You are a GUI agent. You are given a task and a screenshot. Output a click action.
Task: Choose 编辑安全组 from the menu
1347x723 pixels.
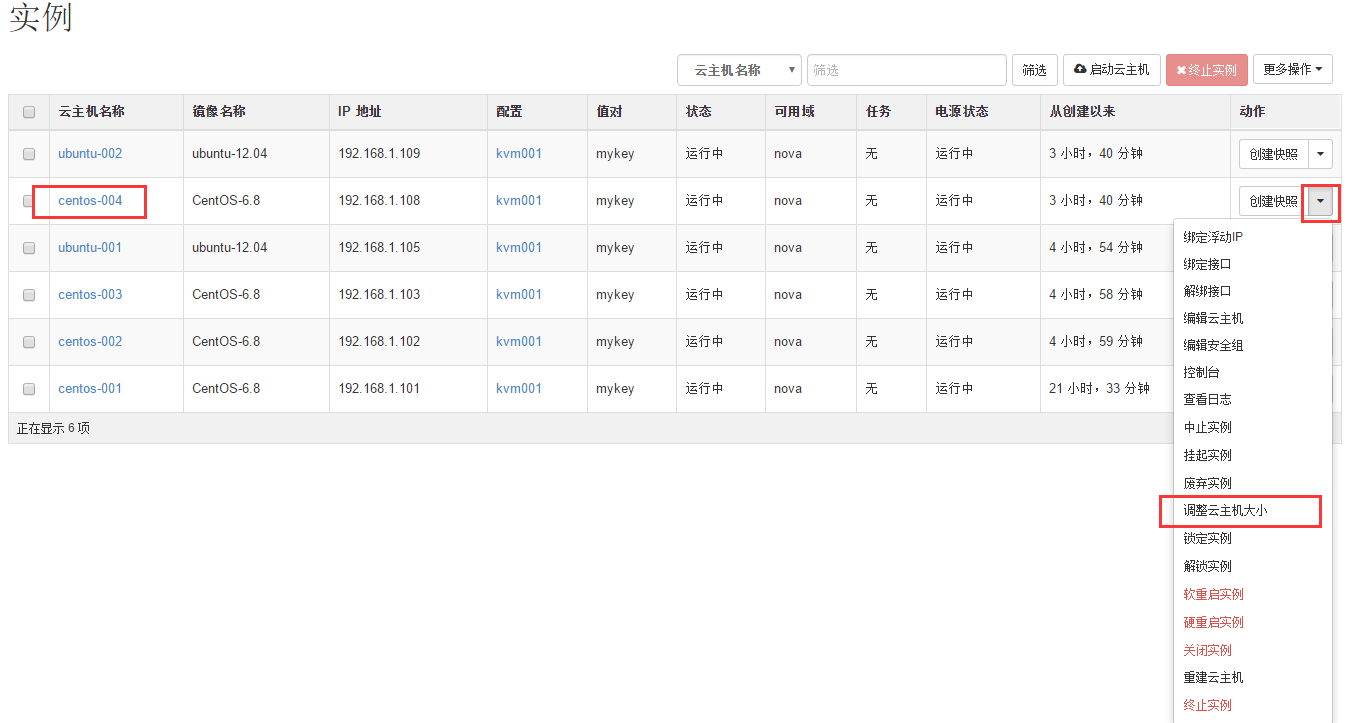1253,345
